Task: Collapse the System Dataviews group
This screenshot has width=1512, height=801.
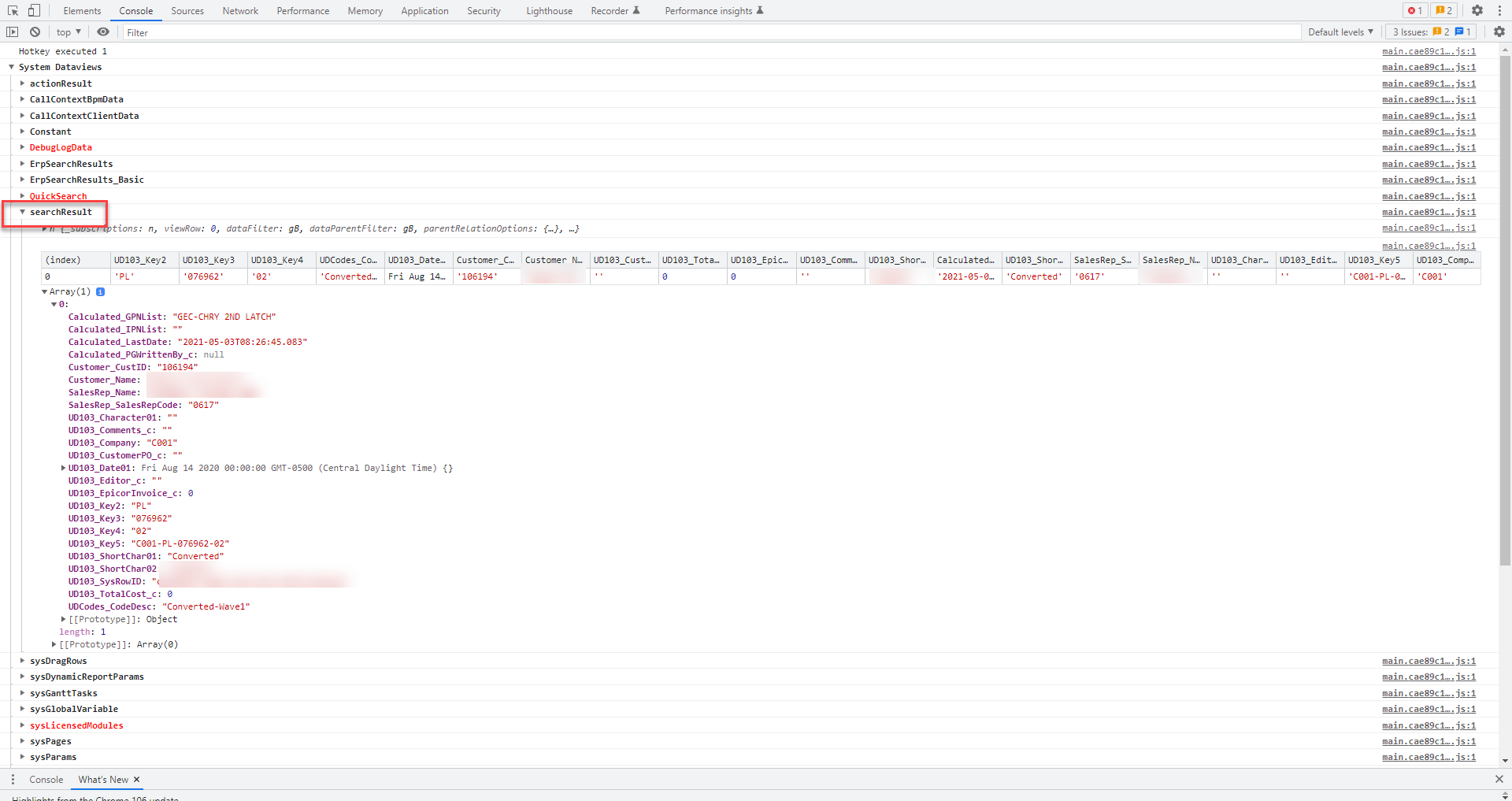Action: click(x=12, y=68)
